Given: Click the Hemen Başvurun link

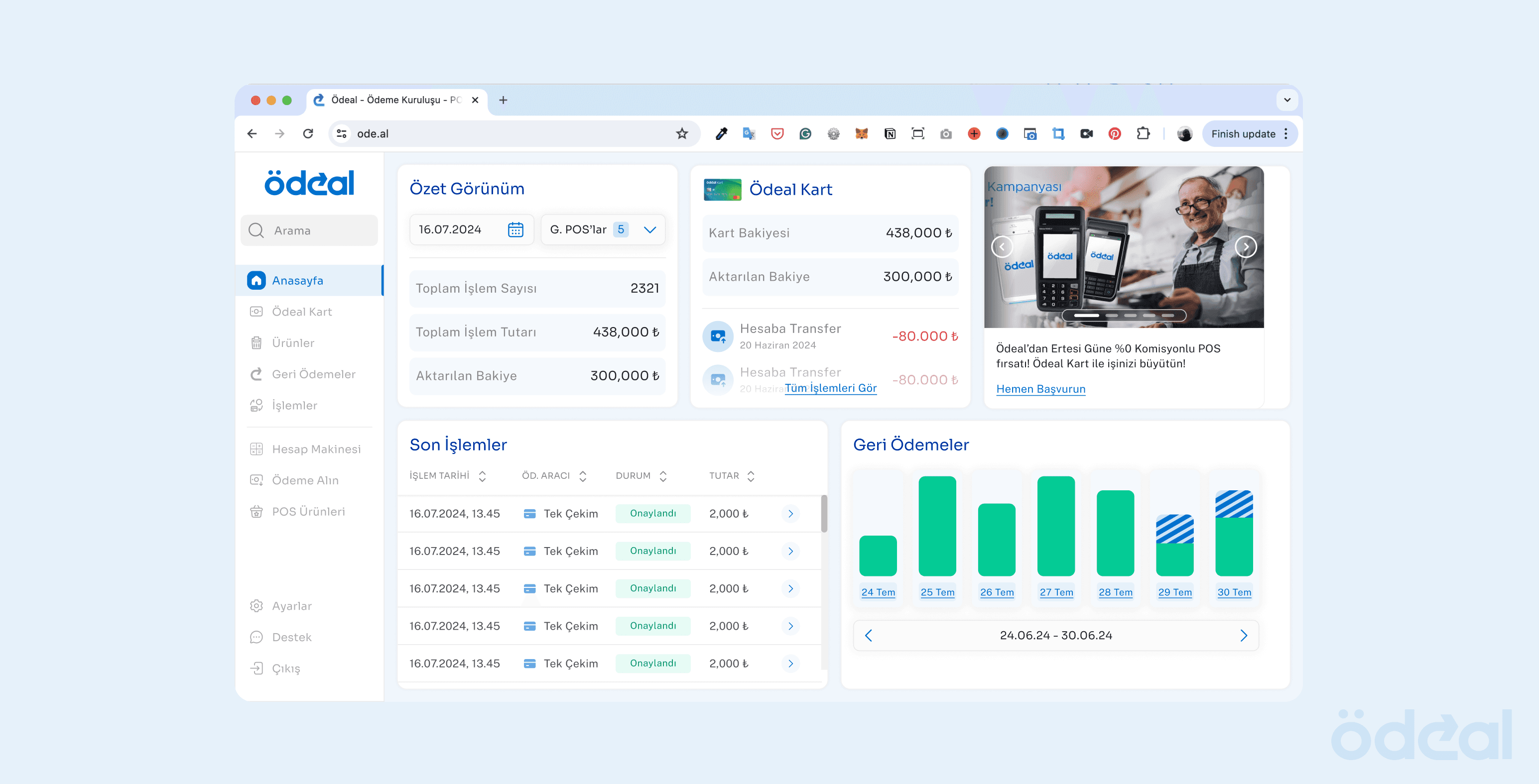Looking at the screenshot, I should tap(1041, 389).
